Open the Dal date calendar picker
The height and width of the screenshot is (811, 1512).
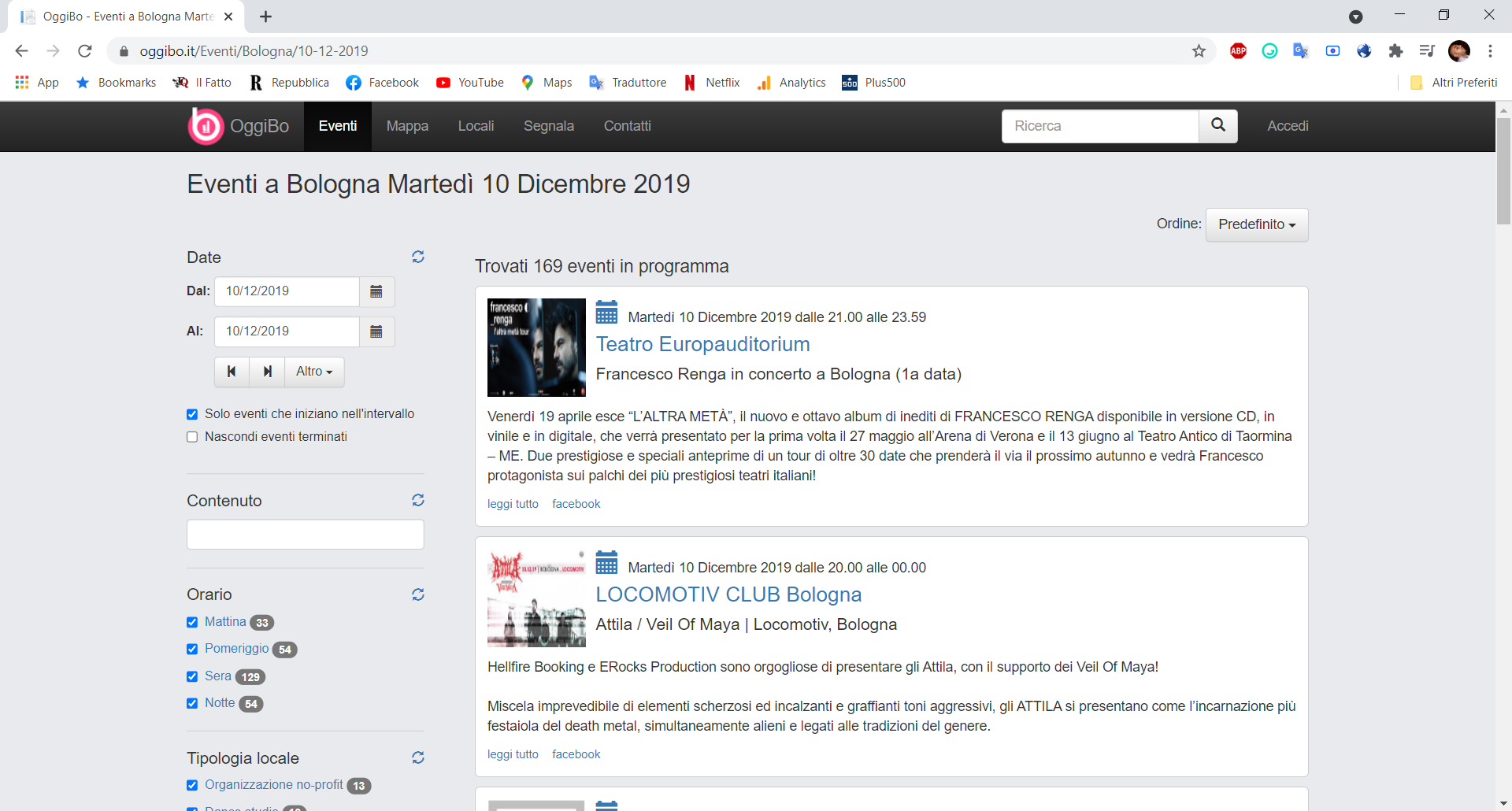376,291
